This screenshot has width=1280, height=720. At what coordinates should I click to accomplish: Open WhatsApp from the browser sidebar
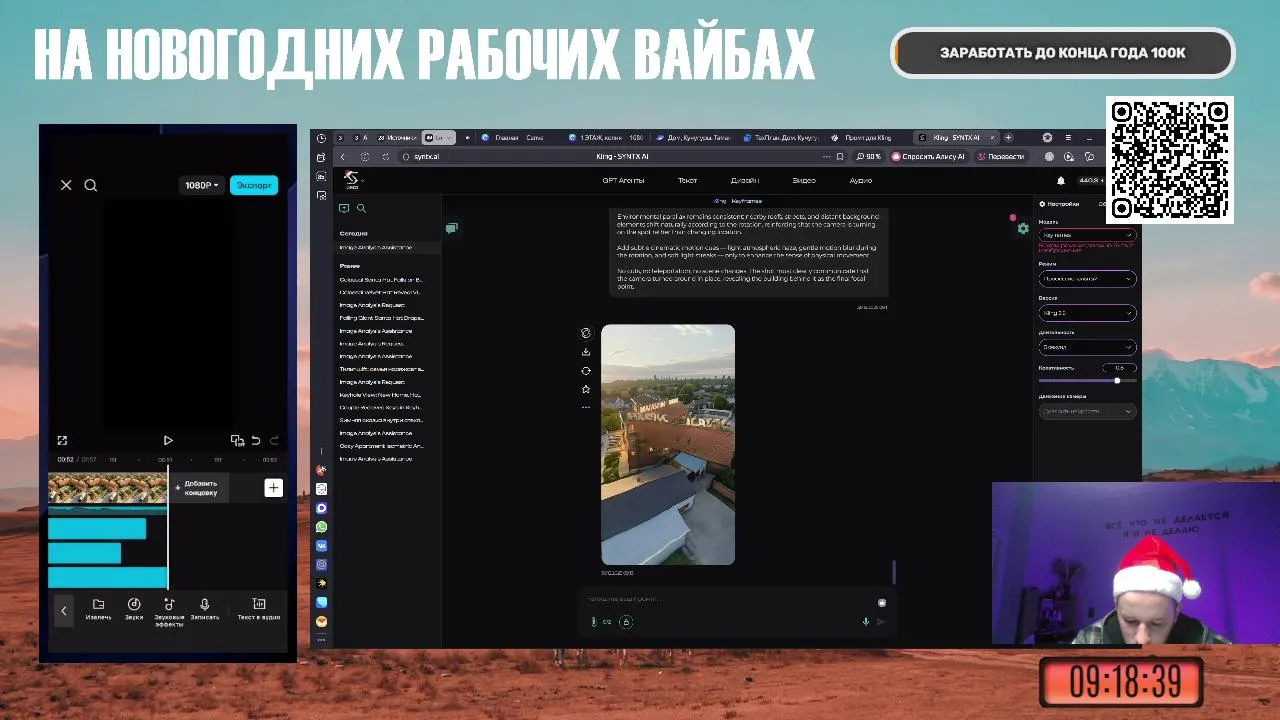pos(321,527)
